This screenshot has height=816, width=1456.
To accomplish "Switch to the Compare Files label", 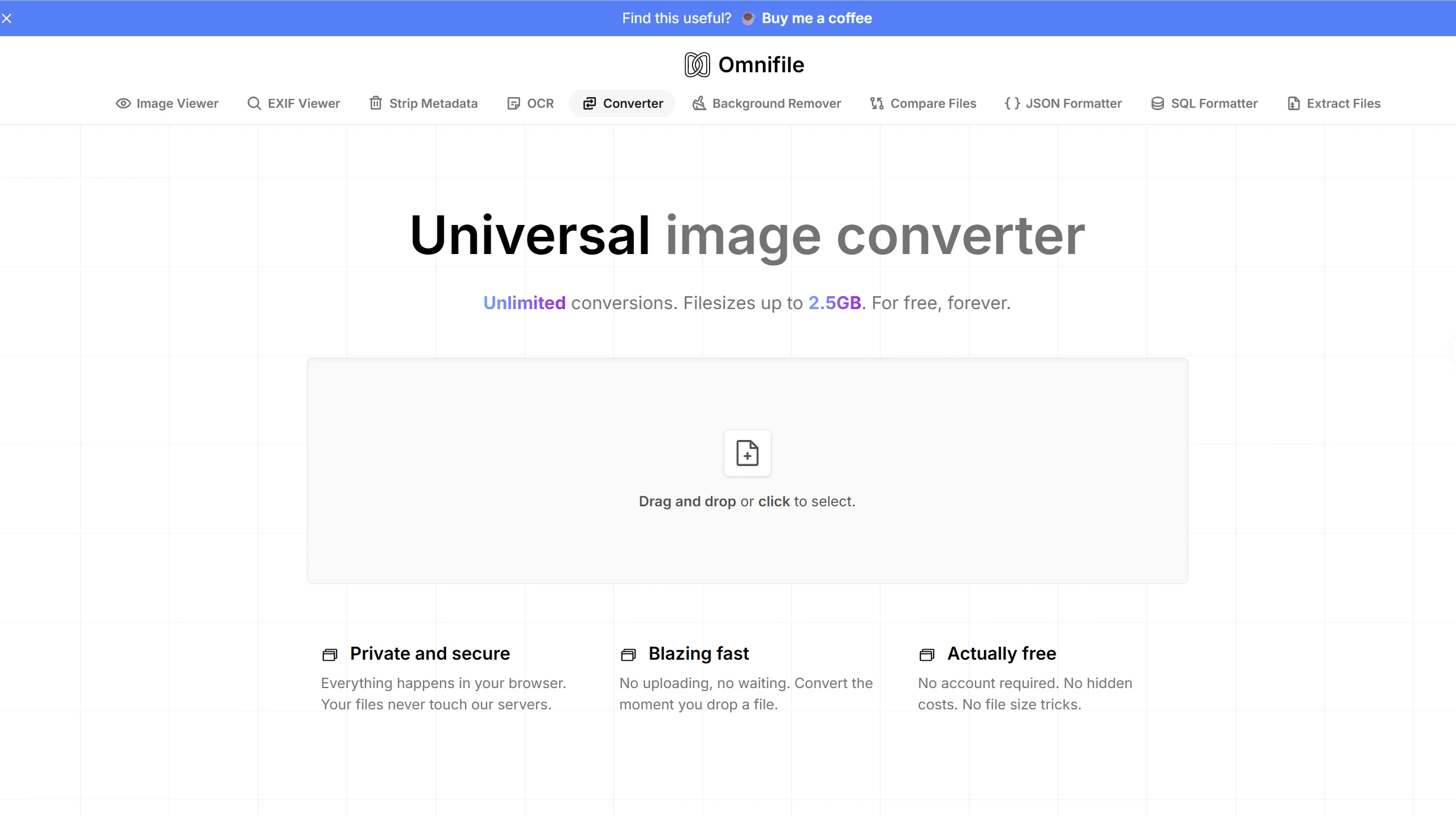I will [x=934, y=104].
